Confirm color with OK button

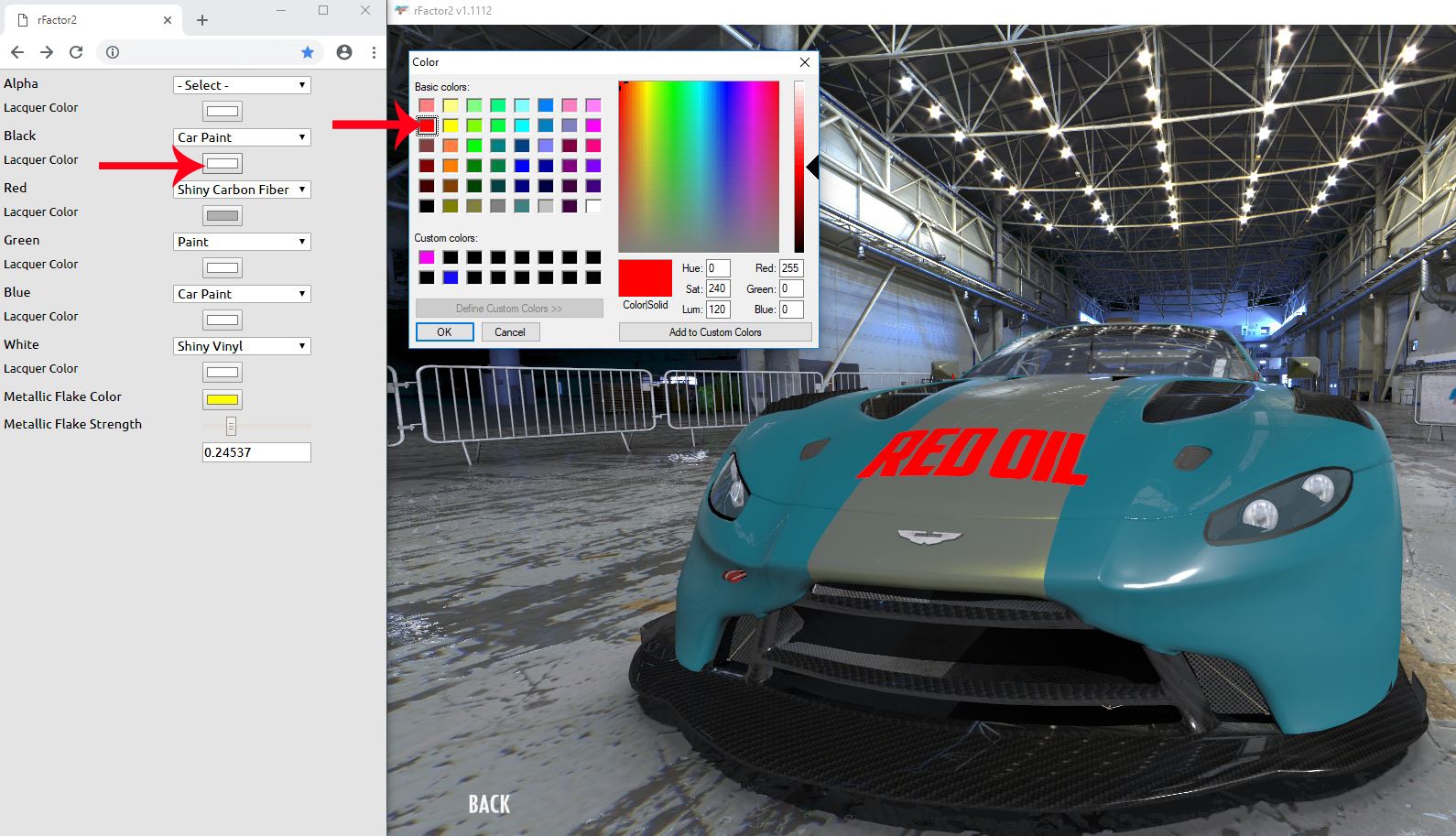(444, 332)
